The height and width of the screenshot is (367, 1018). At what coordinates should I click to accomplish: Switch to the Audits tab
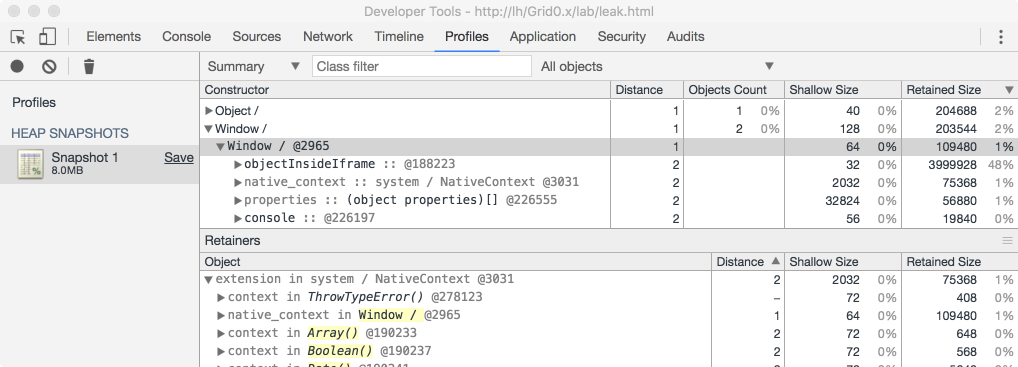tap(686, 37)
